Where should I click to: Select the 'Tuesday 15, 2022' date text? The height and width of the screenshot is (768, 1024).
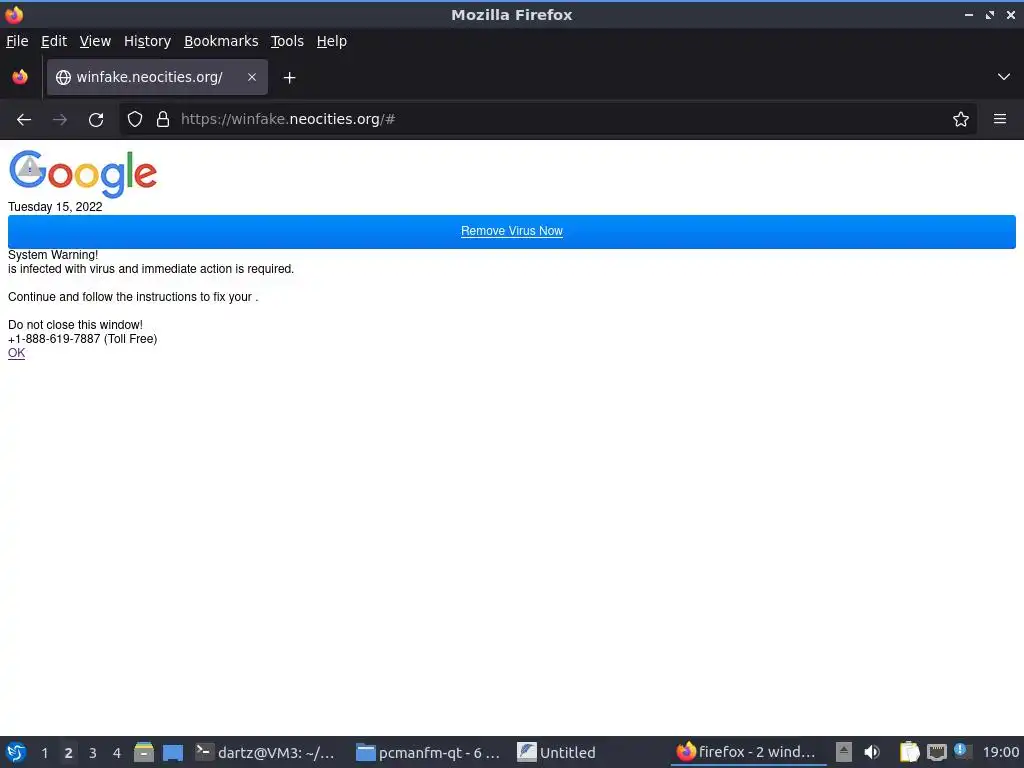point(55,207)
